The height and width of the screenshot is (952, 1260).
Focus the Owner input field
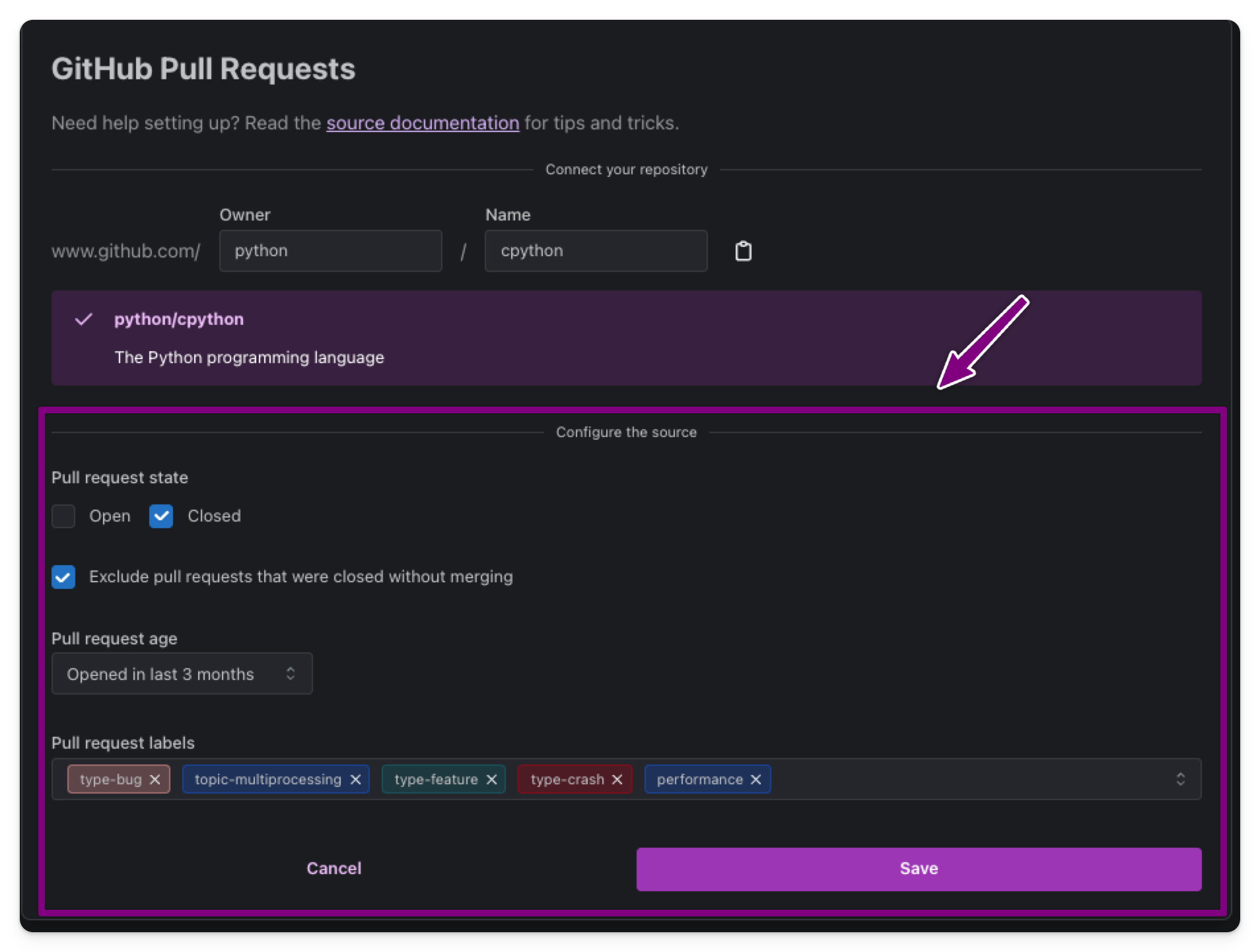pos(331,251)
